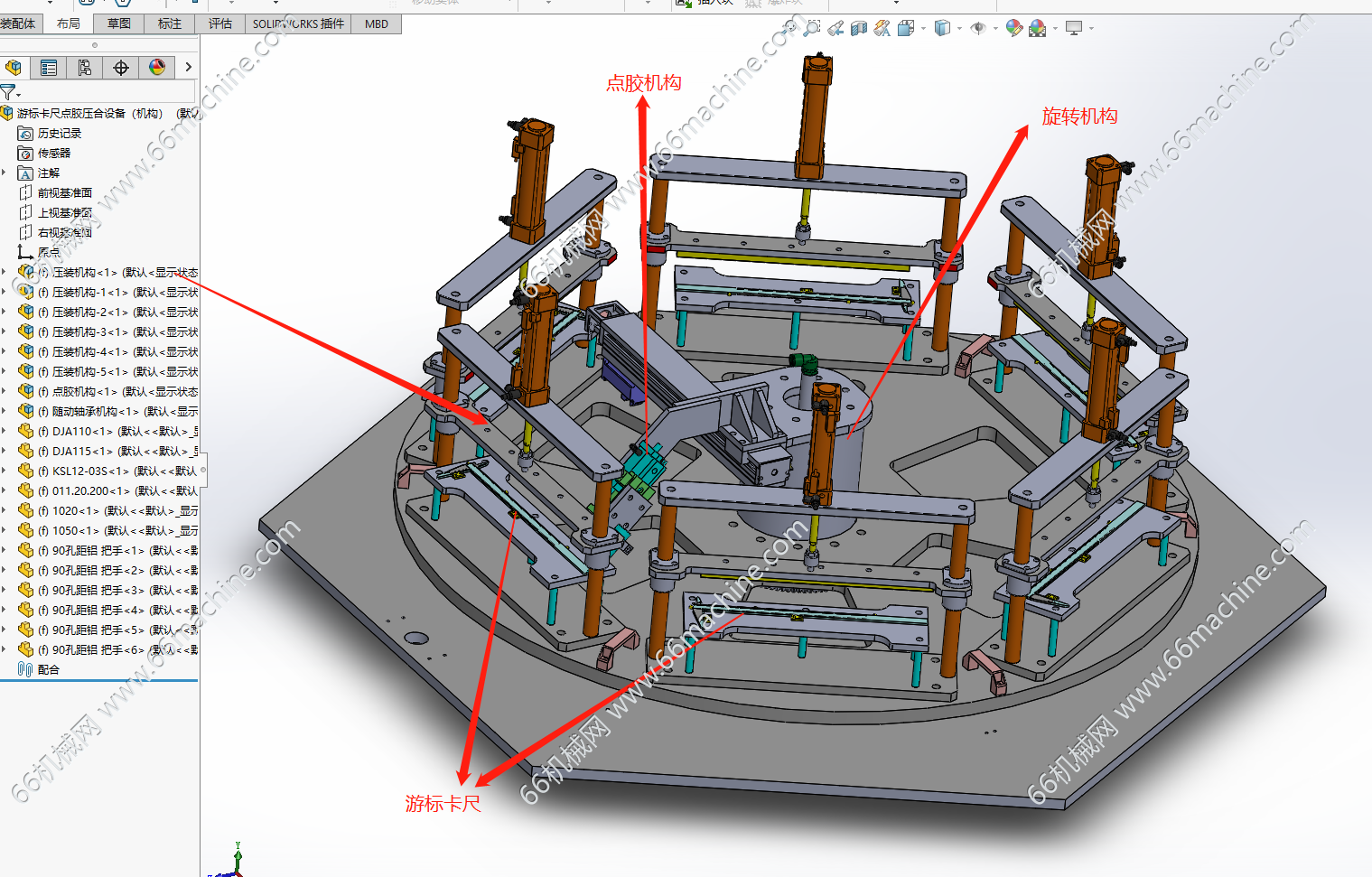Click the 历史记录 folder icon
Viewport: 1372px width, 877px height.
click(25, 133)
